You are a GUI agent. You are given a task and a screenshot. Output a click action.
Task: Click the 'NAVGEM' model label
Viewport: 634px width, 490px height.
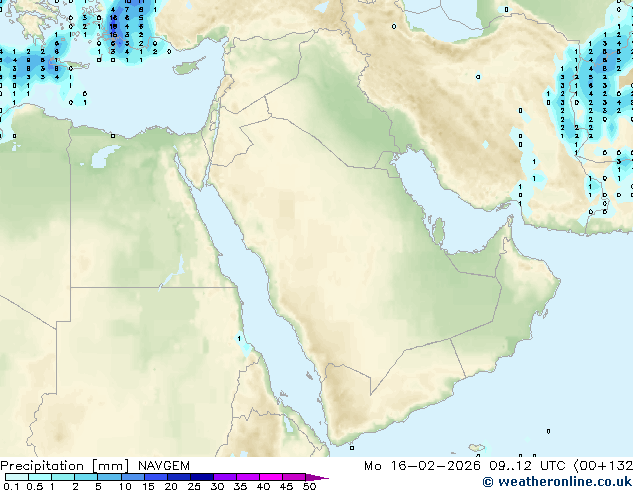pyautogui.click(x=164, y=466)
